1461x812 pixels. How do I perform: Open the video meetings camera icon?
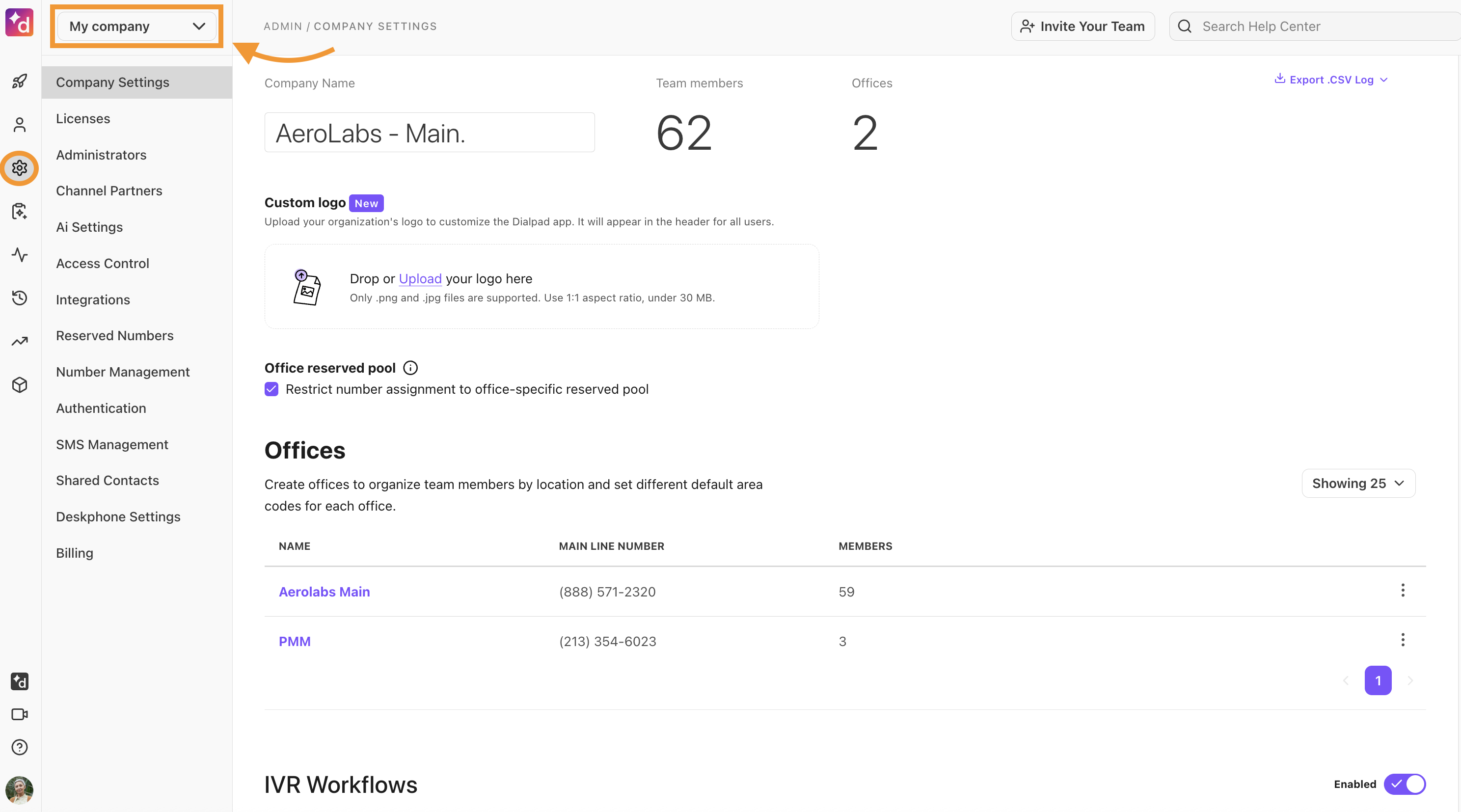(x=19, y=714)
